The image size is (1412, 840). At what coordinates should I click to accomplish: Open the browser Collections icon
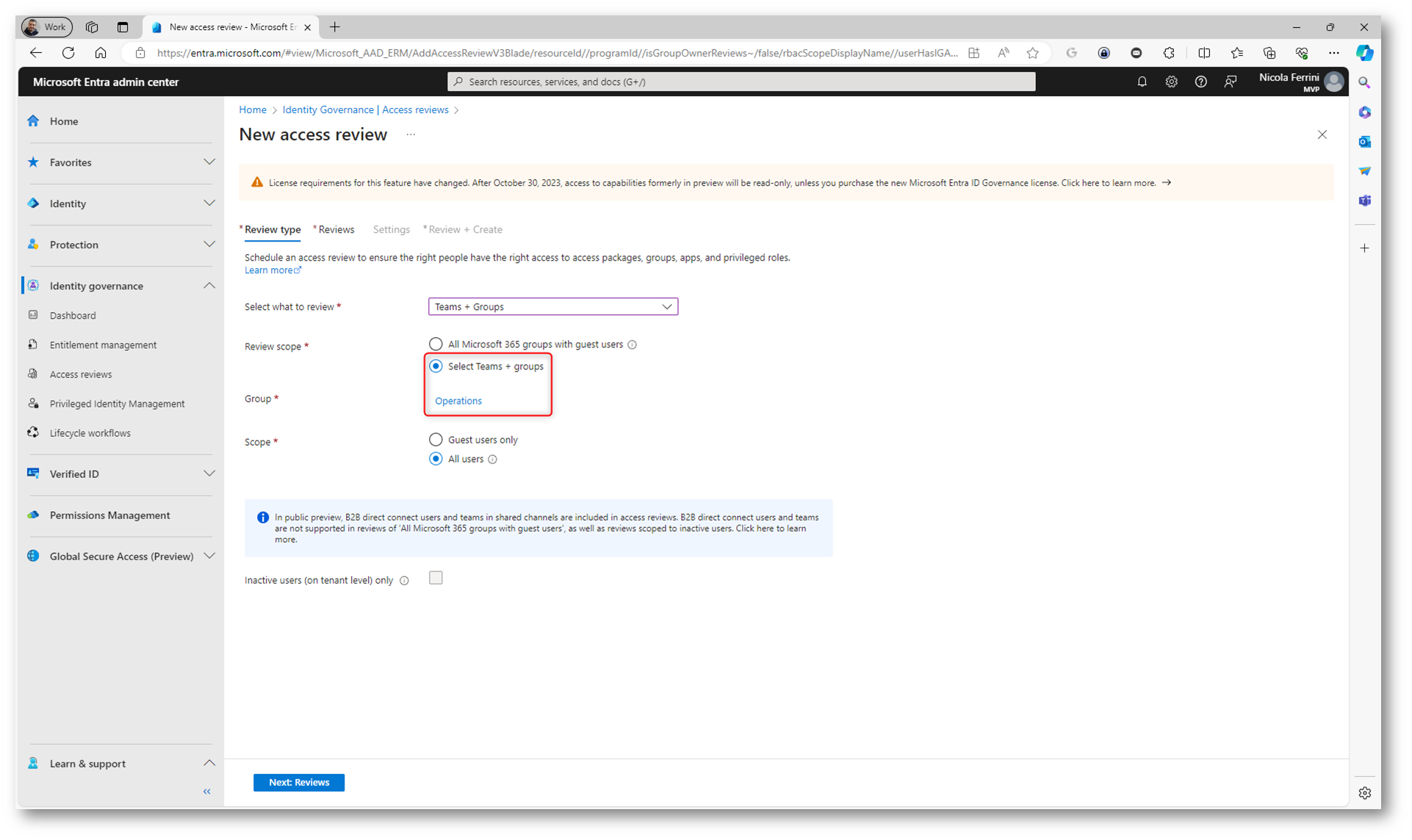point(1269,53)
